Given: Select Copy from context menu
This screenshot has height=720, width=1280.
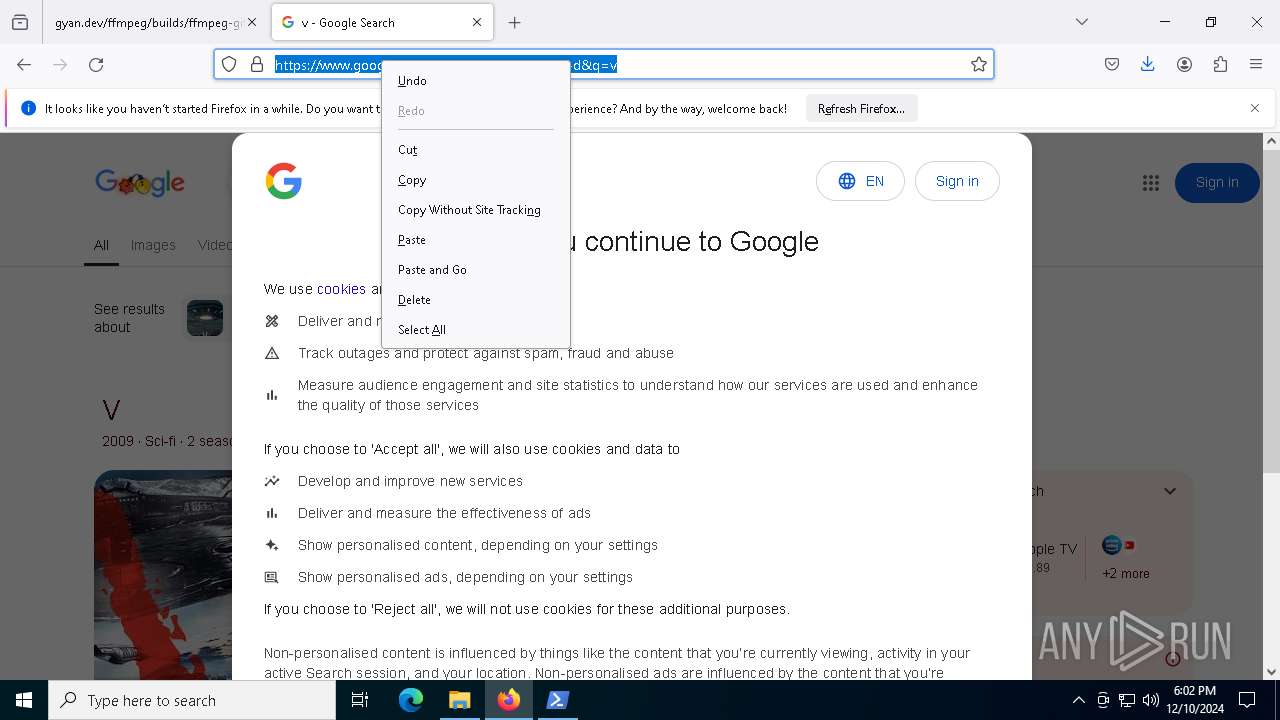Looking at the screenshot, I should [475, 180].
